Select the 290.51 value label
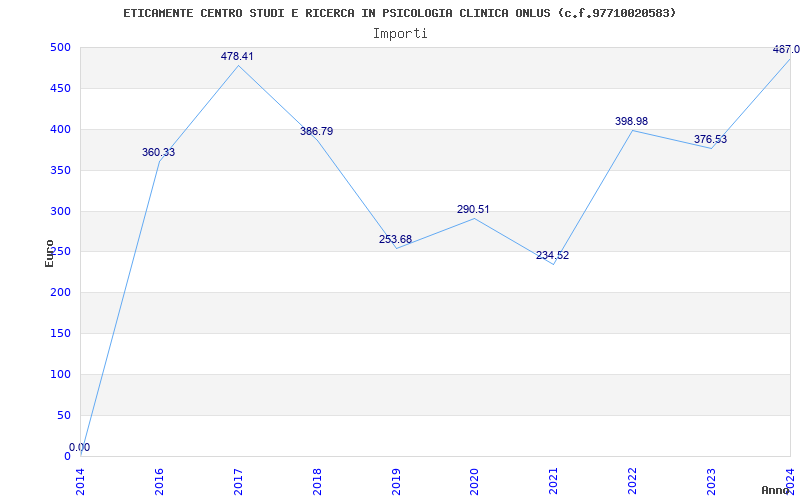Screen dimensions: 800x500 pos(473,210)
